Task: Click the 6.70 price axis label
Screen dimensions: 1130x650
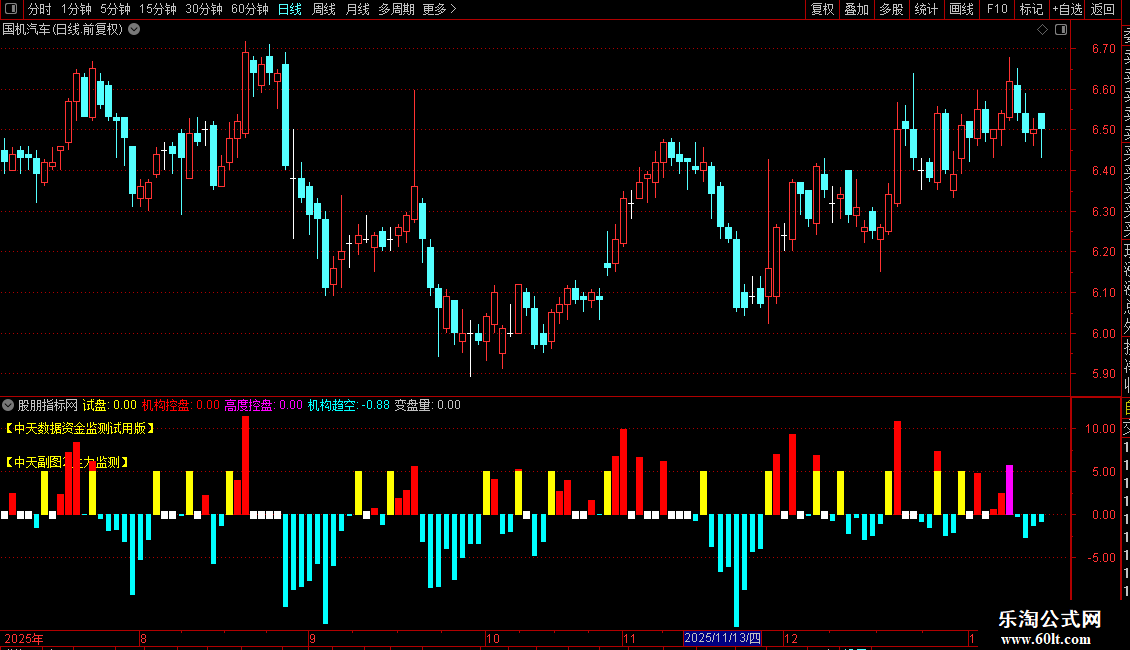Action: pos(1103,49)
